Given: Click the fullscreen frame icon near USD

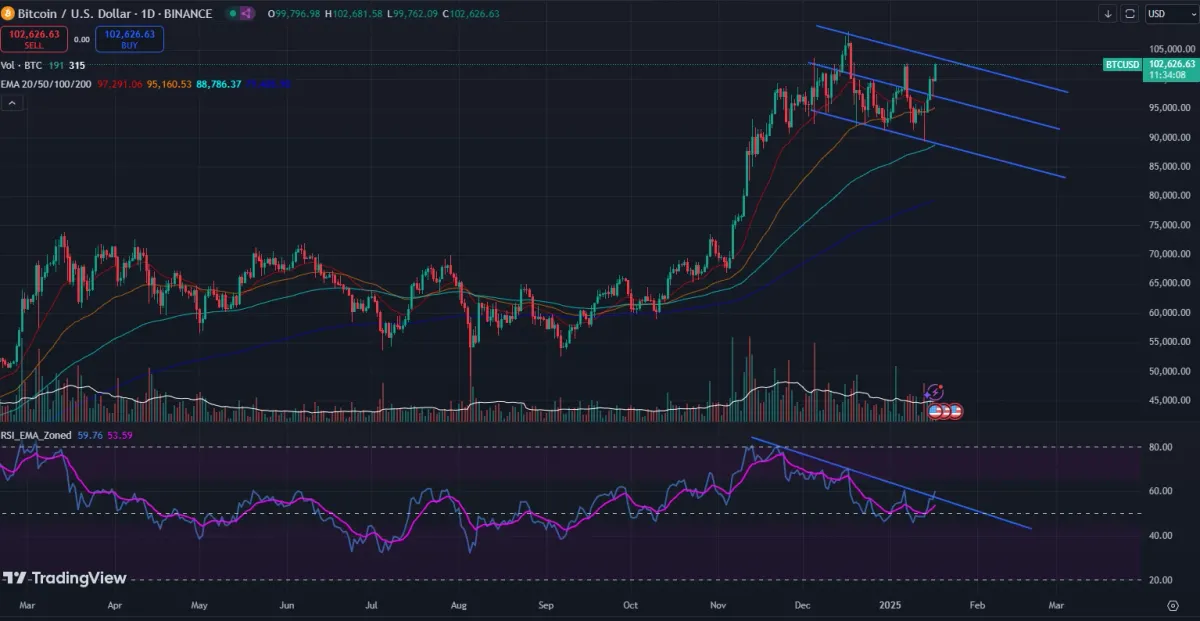Looking at the screenshot, I should (1130, 14).
